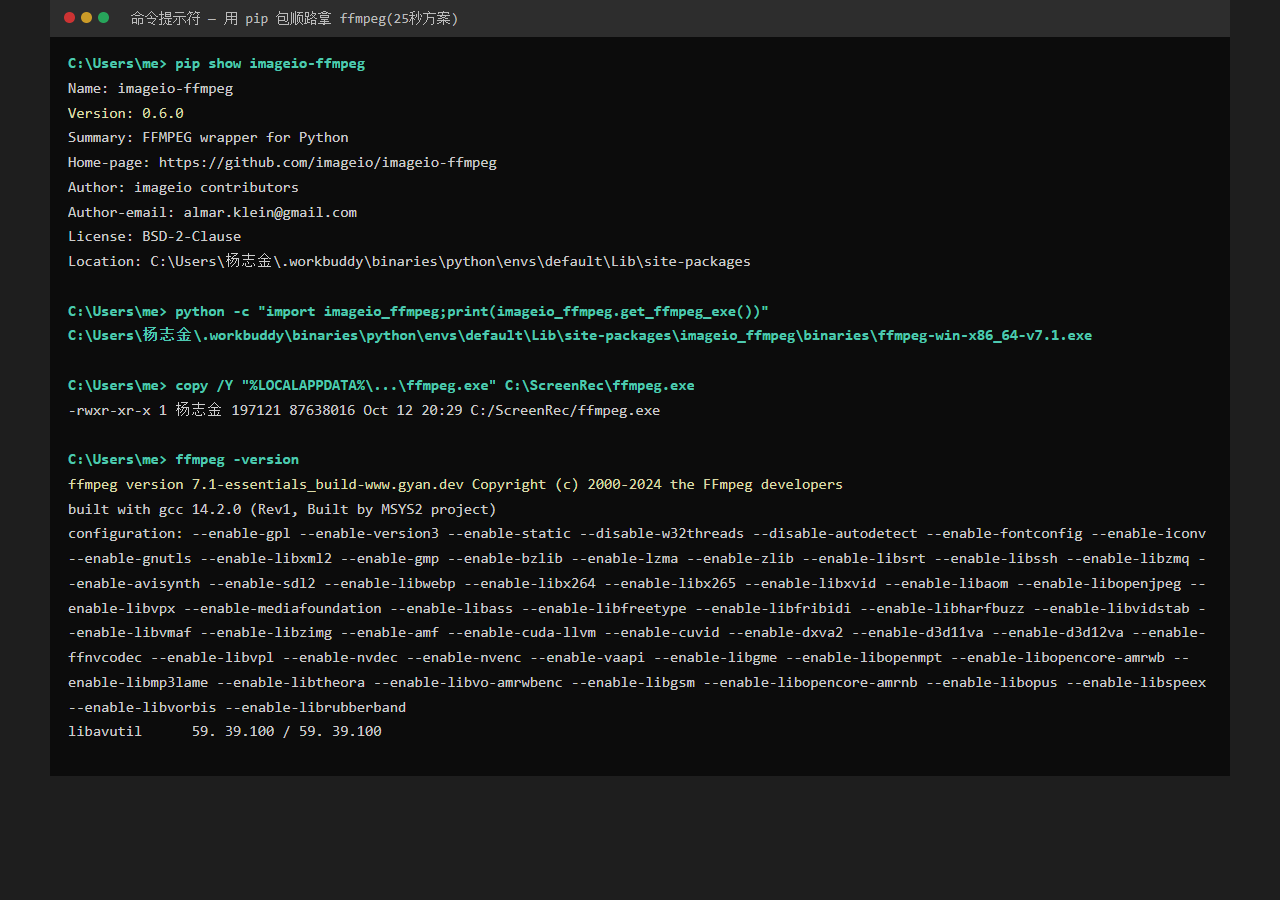Select the "pip show imageio-ffmpeg" command
1280x900 pixels.
(270, 63)
